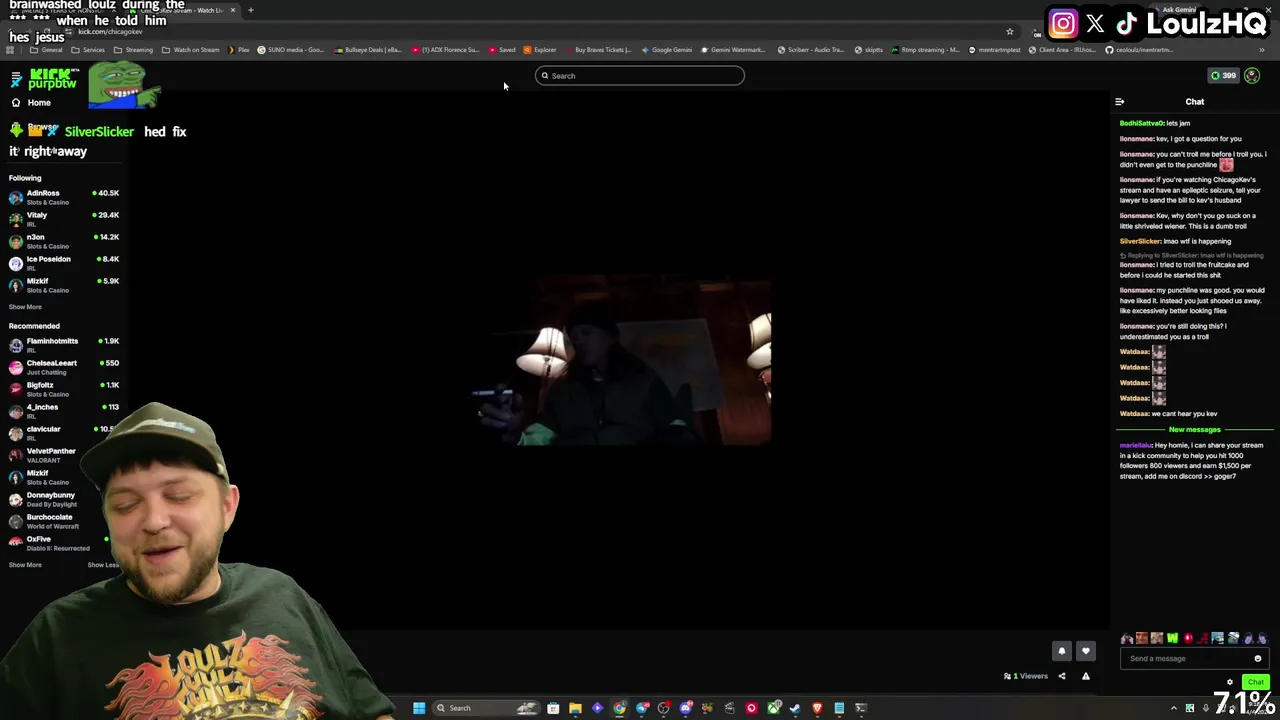1280x720 pixels.
Task: Open Steam from the taskbar
Action: pyautogui.click(x=796, y=708)
